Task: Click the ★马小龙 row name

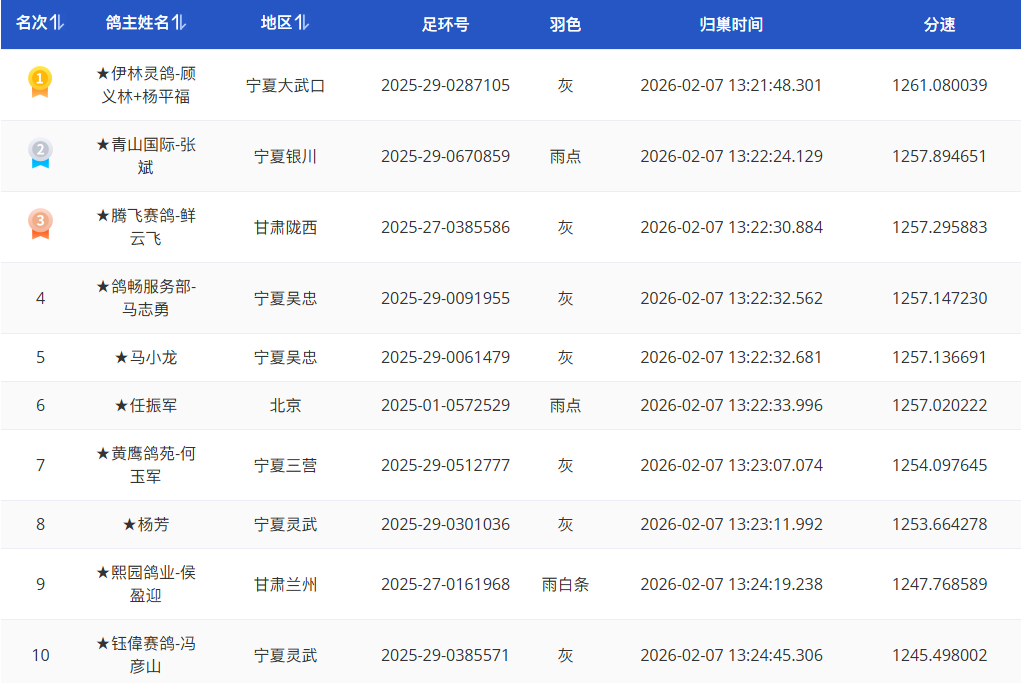Action: [146, 357]
